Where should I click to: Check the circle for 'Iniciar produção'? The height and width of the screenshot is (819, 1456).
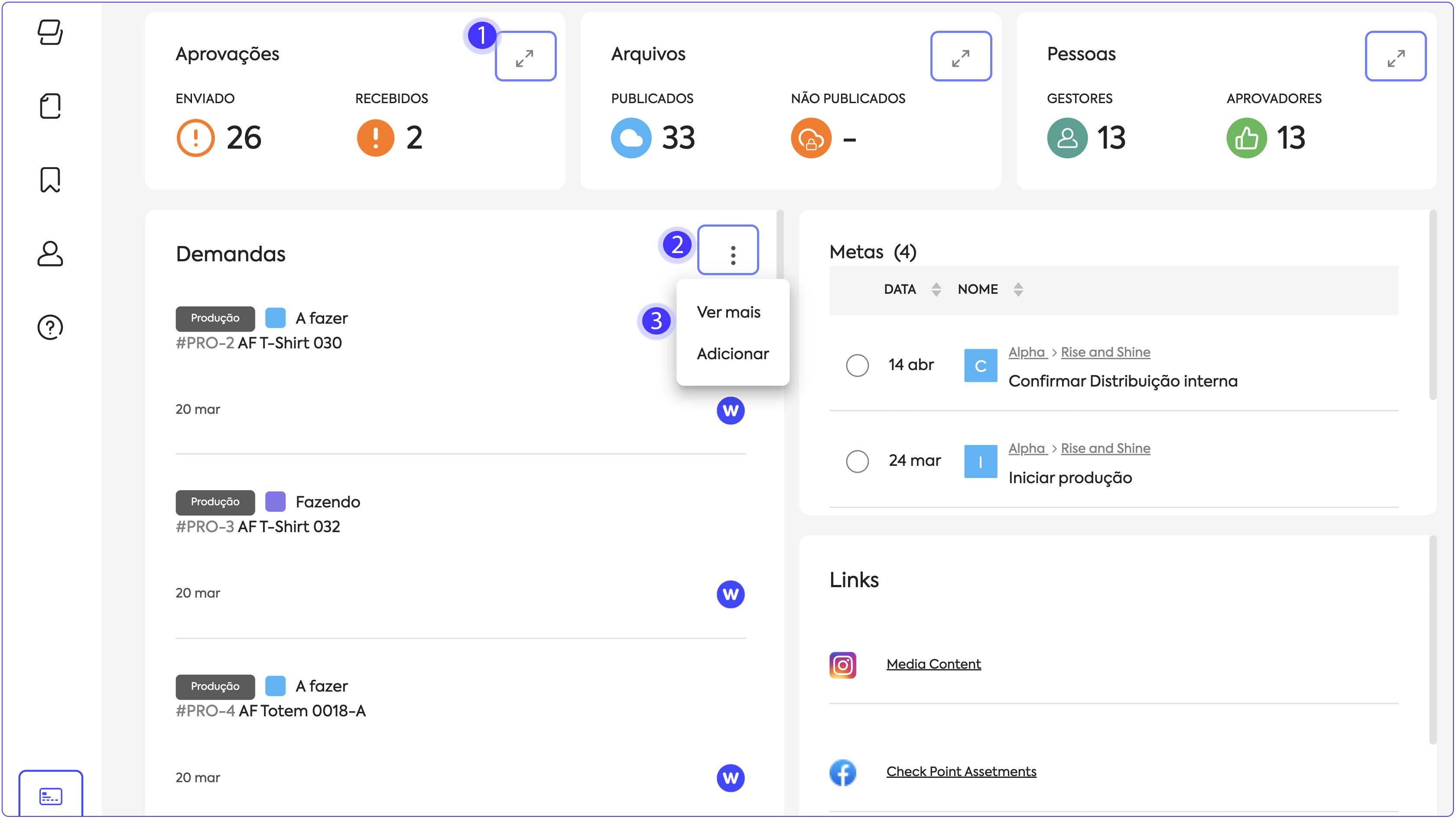tap(858, 461)
